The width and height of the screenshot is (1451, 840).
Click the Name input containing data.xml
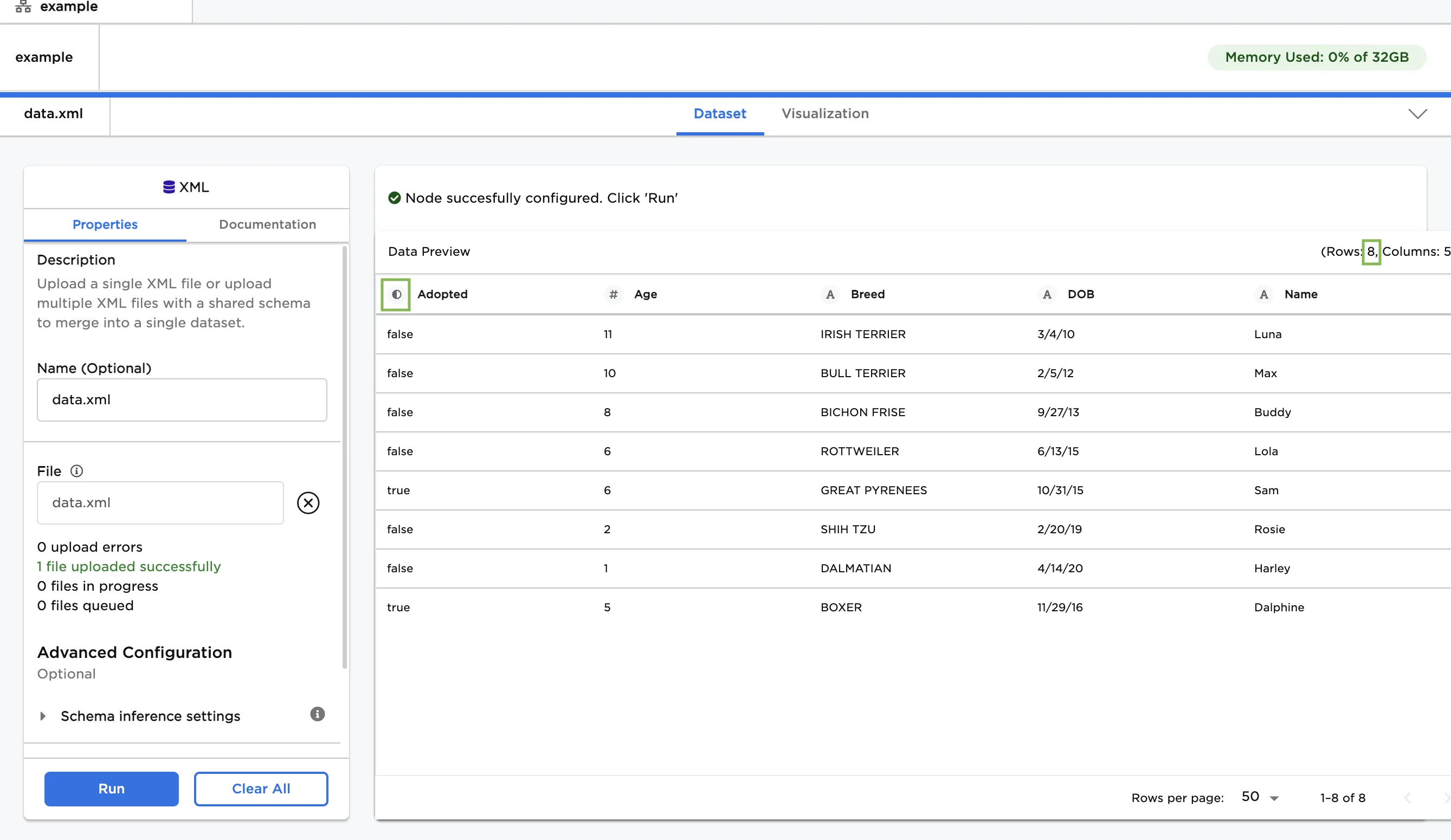click(x=182, y=399)
